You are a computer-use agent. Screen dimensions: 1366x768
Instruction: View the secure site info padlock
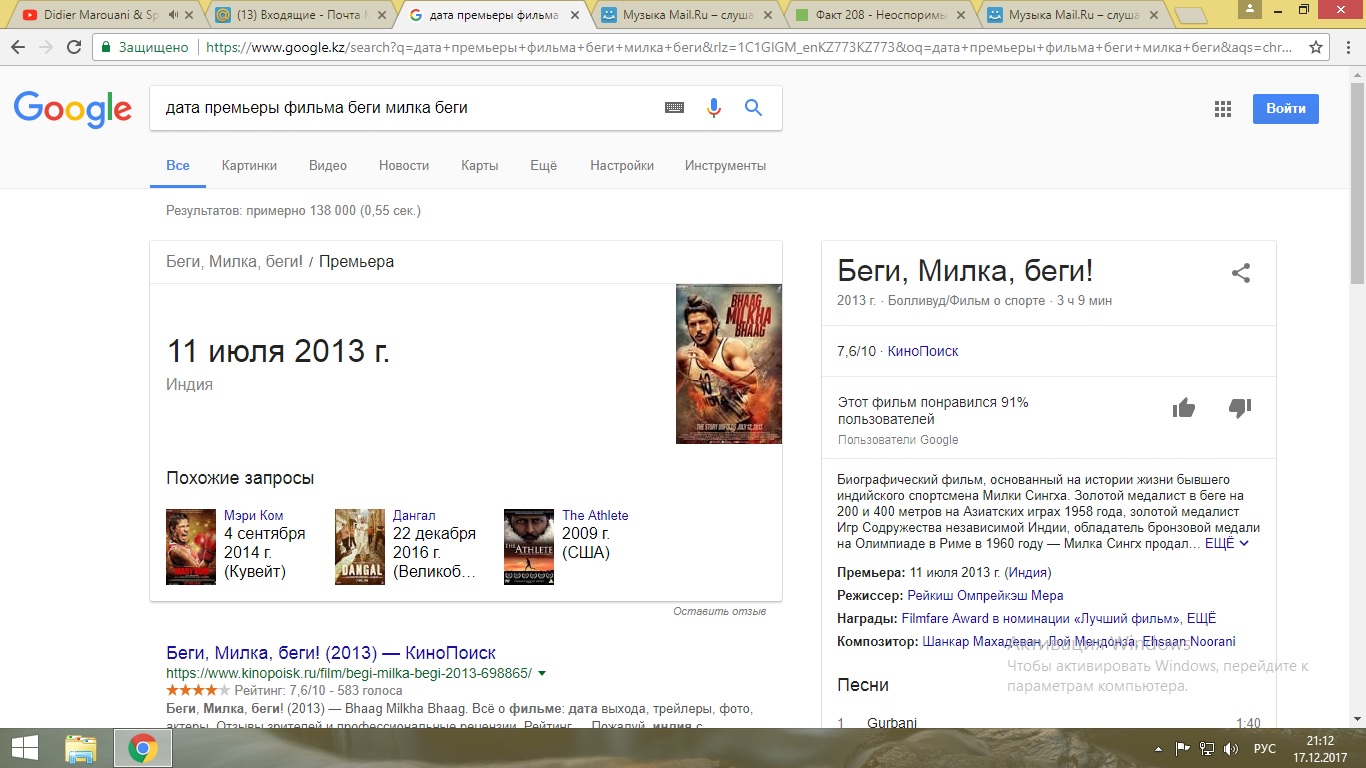pos(107,47)
